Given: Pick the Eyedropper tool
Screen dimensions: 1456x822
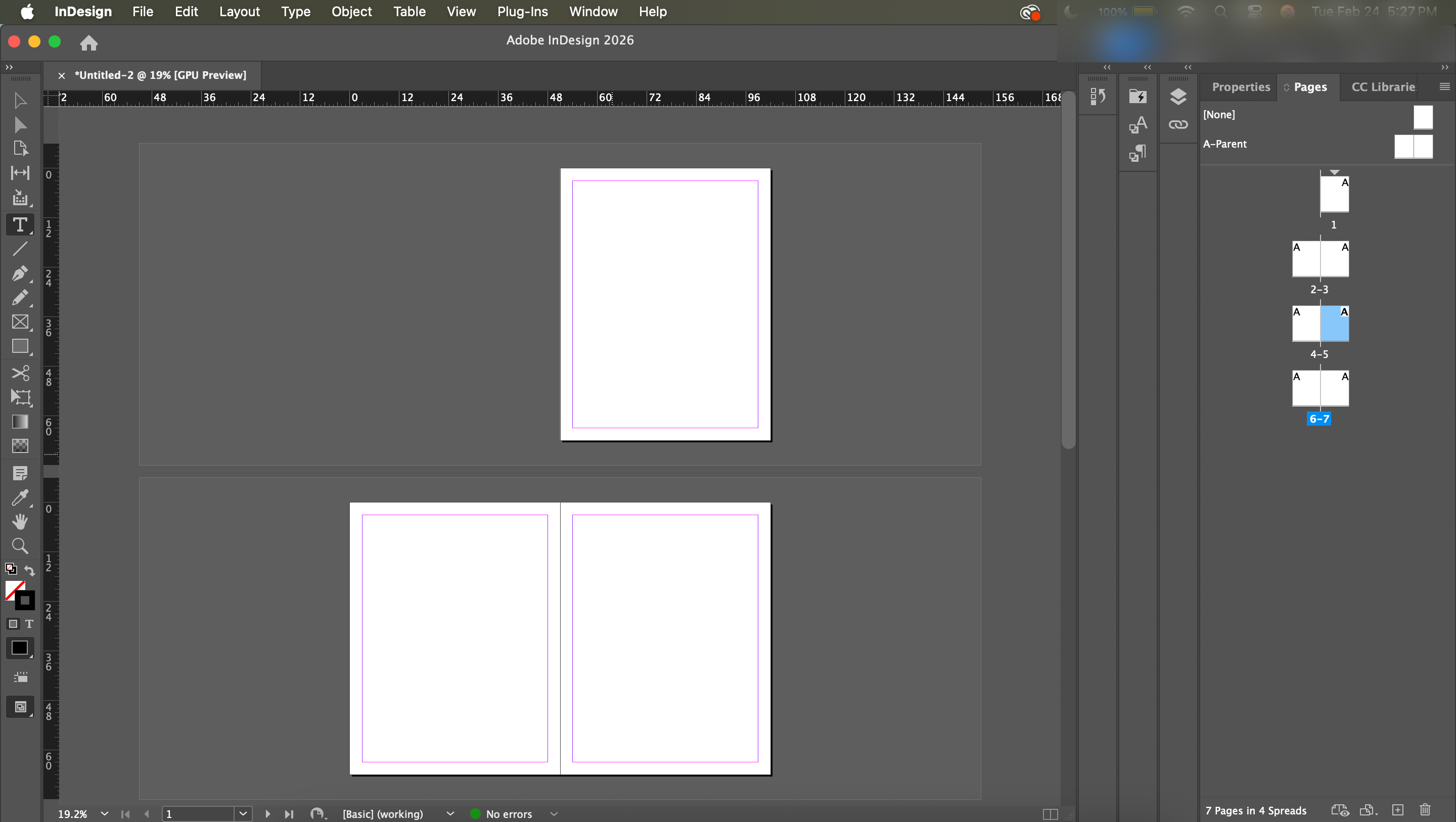Looking at the screenshot, I should [x=19, y=497].
